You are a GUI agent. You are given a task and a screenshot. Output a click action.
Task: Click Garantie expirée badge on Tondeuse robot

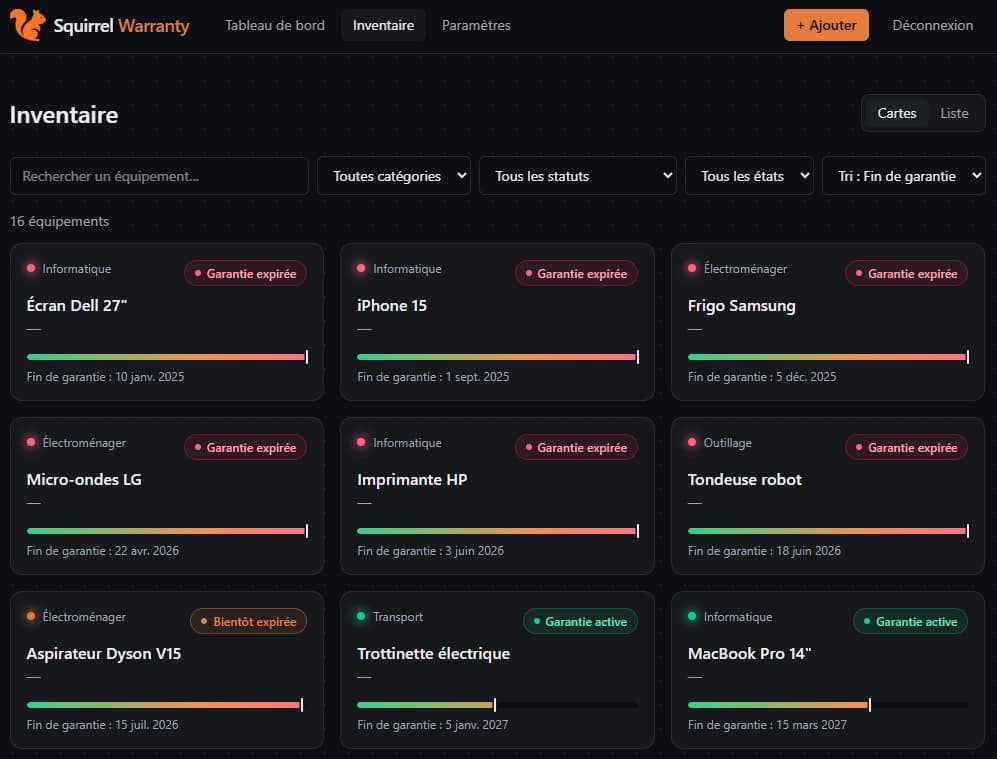click(x=906, y=448)
